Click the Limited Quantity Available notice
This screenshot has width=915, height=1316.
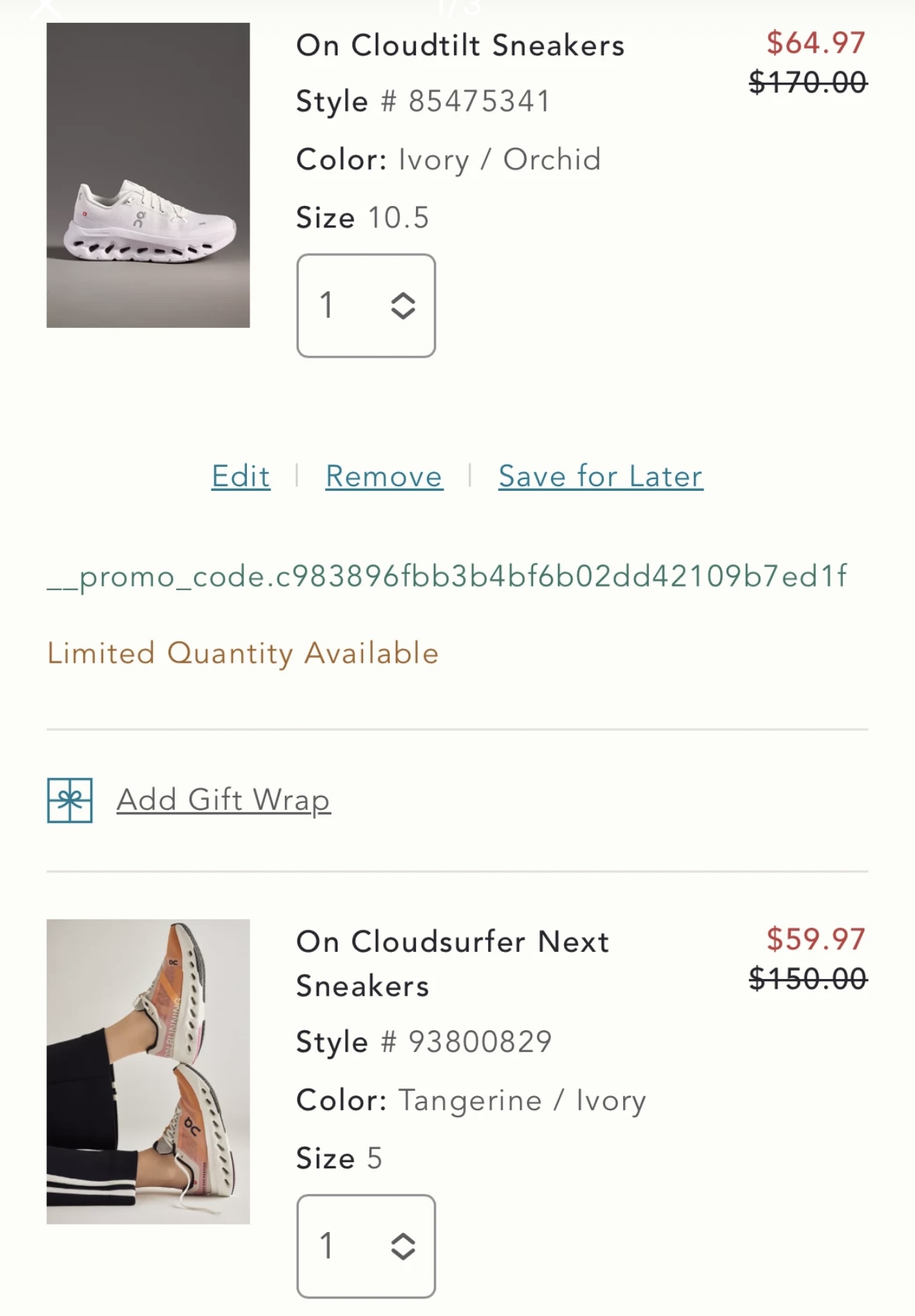coord(243,653)
